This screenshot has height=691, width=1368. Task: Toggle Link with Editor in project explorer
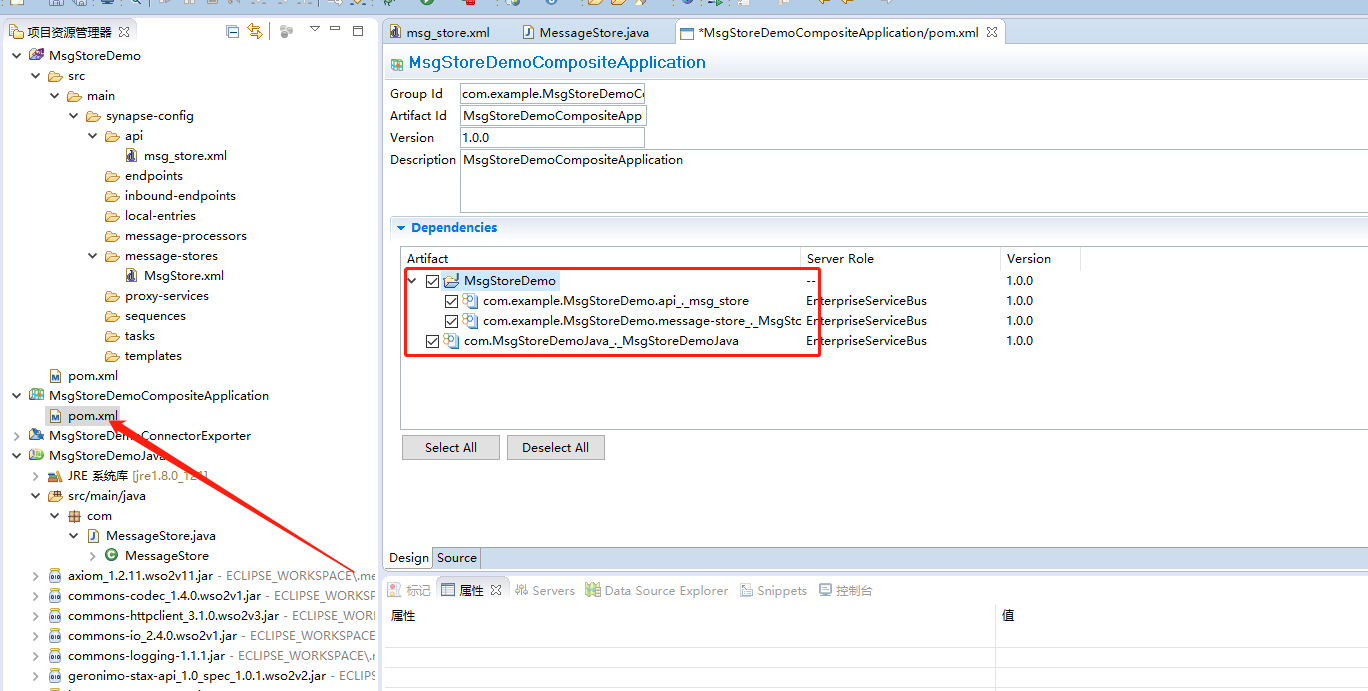pyautogui.click(x=255, y=32)
